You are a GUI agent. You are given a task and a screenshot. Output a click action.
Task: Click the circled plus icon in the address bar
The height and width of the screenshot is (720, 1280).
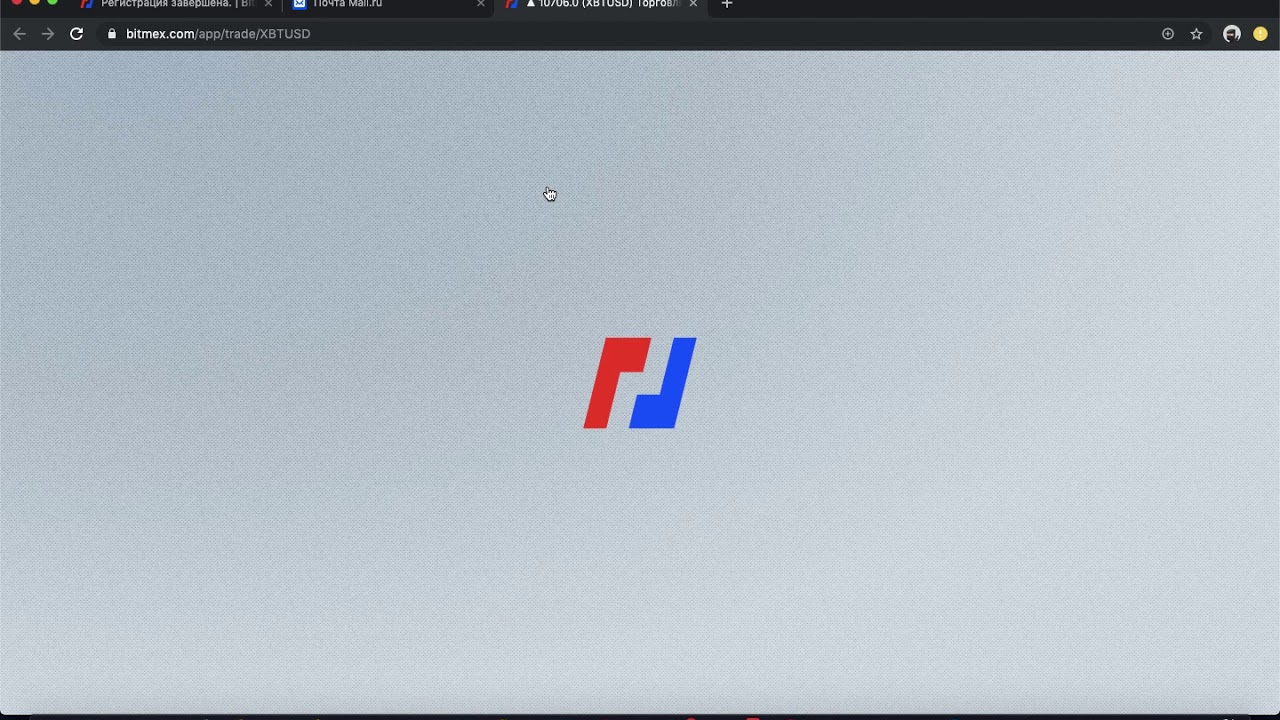(x=1167, y=34)
